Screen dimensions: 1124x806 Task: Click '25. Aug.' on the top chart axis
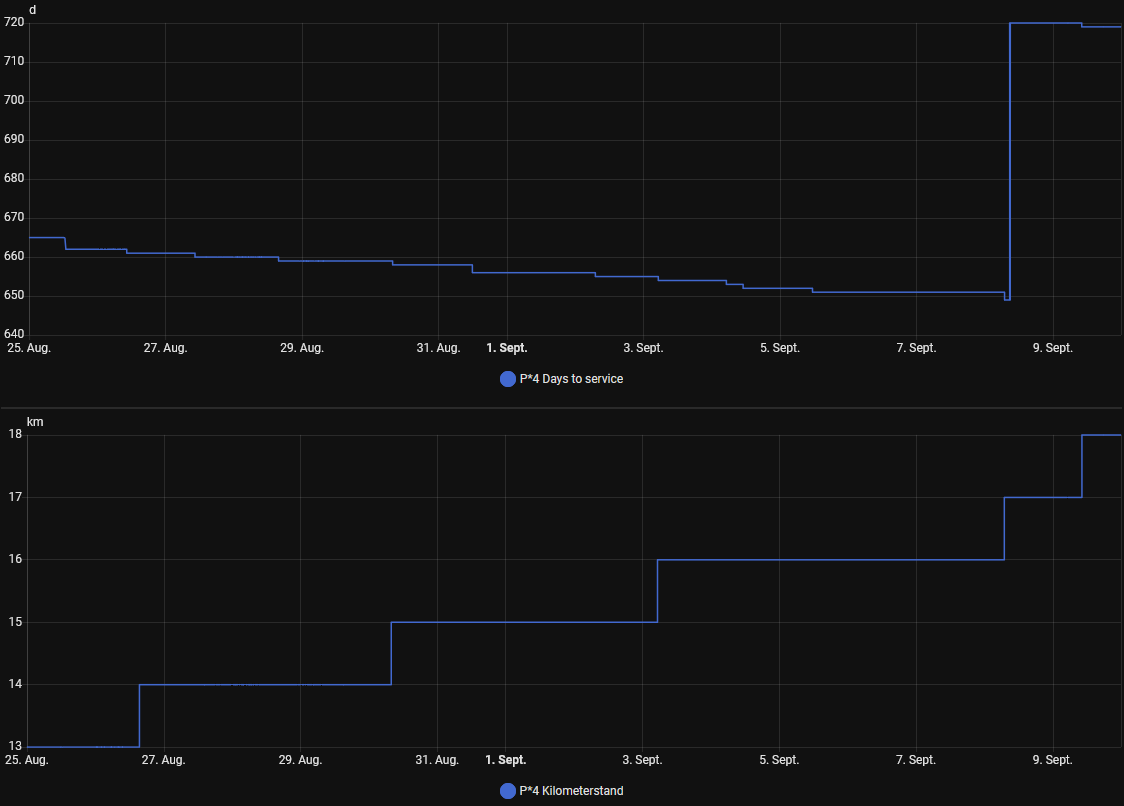(29, 348)
